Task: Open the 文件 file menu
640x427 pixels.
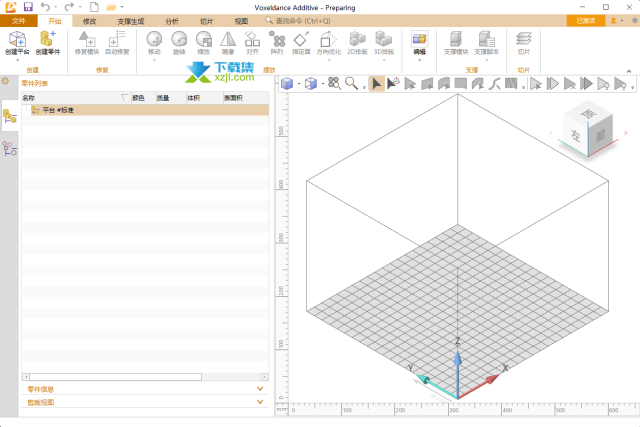Action: pyautogui.click(x=19, y=21)
